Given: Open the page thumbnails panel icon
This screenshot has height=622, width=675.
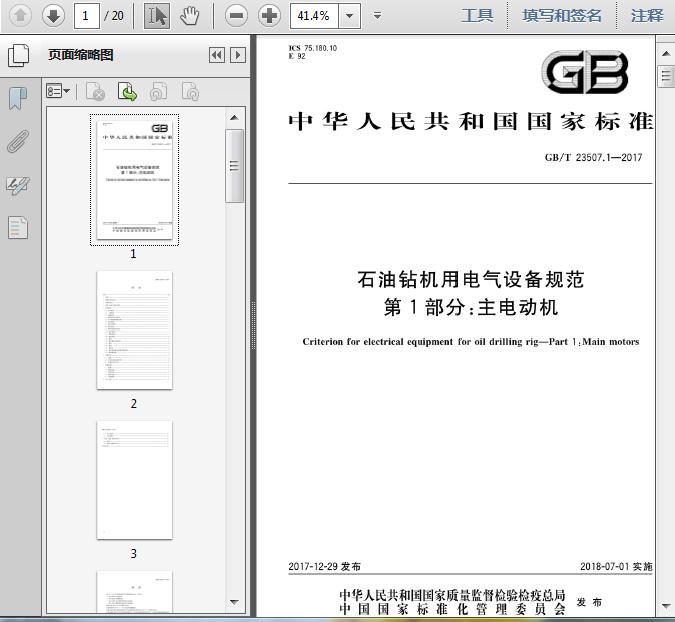Looking at the screenshot, I should 19,56.
